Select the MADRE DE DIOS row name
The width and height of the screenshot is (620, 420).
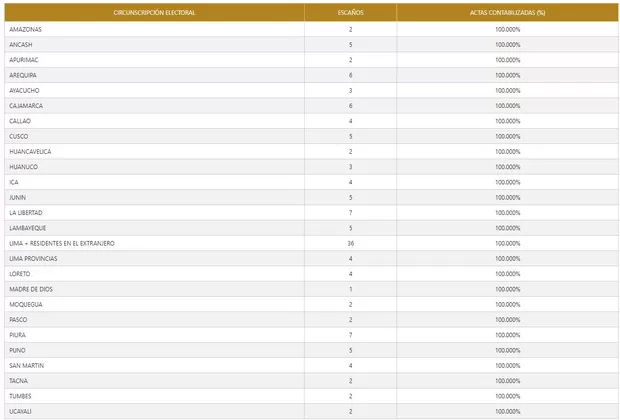coord(31,289)
